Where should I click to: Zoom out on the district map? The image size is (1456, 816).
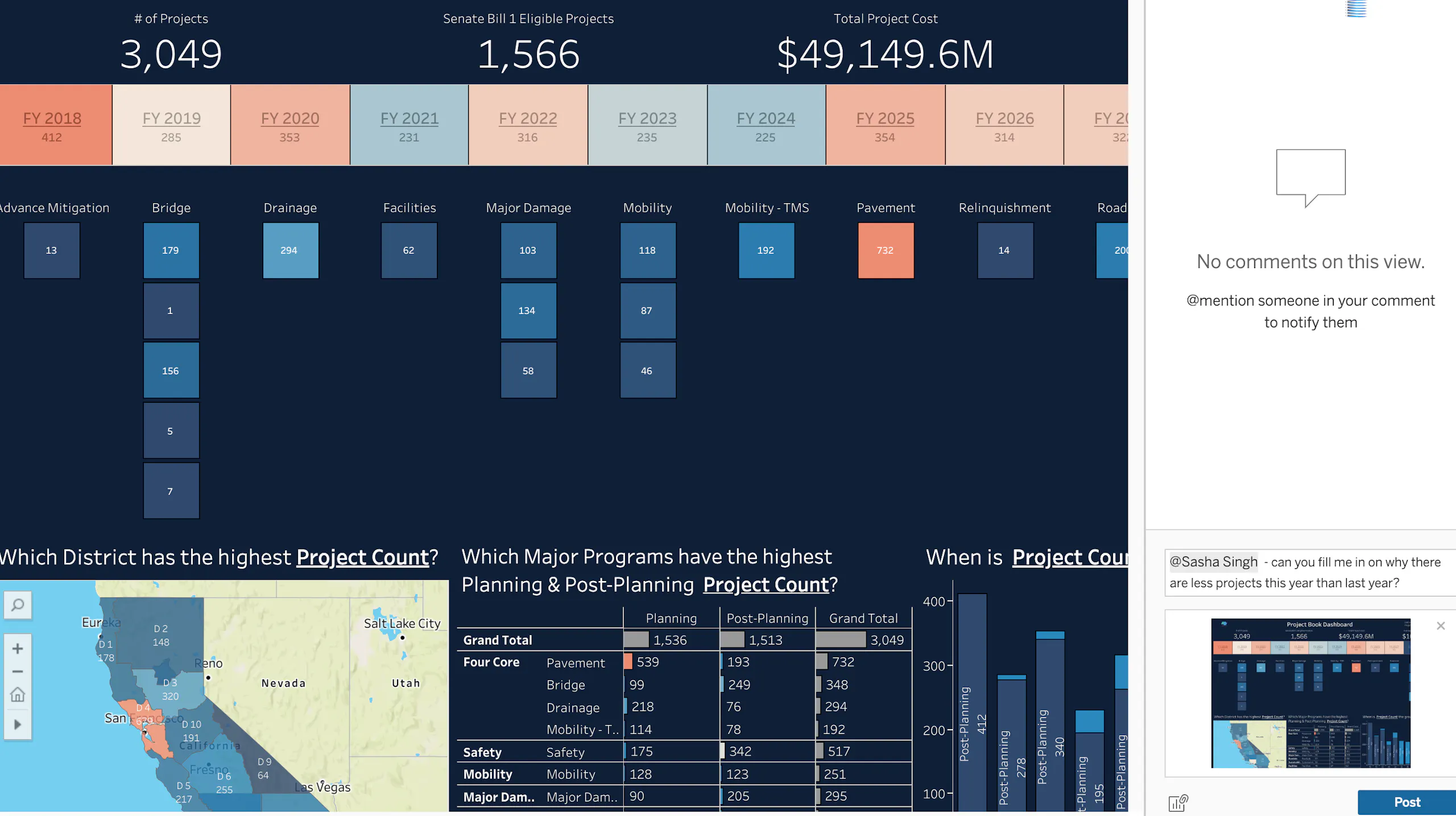(18, 671)
